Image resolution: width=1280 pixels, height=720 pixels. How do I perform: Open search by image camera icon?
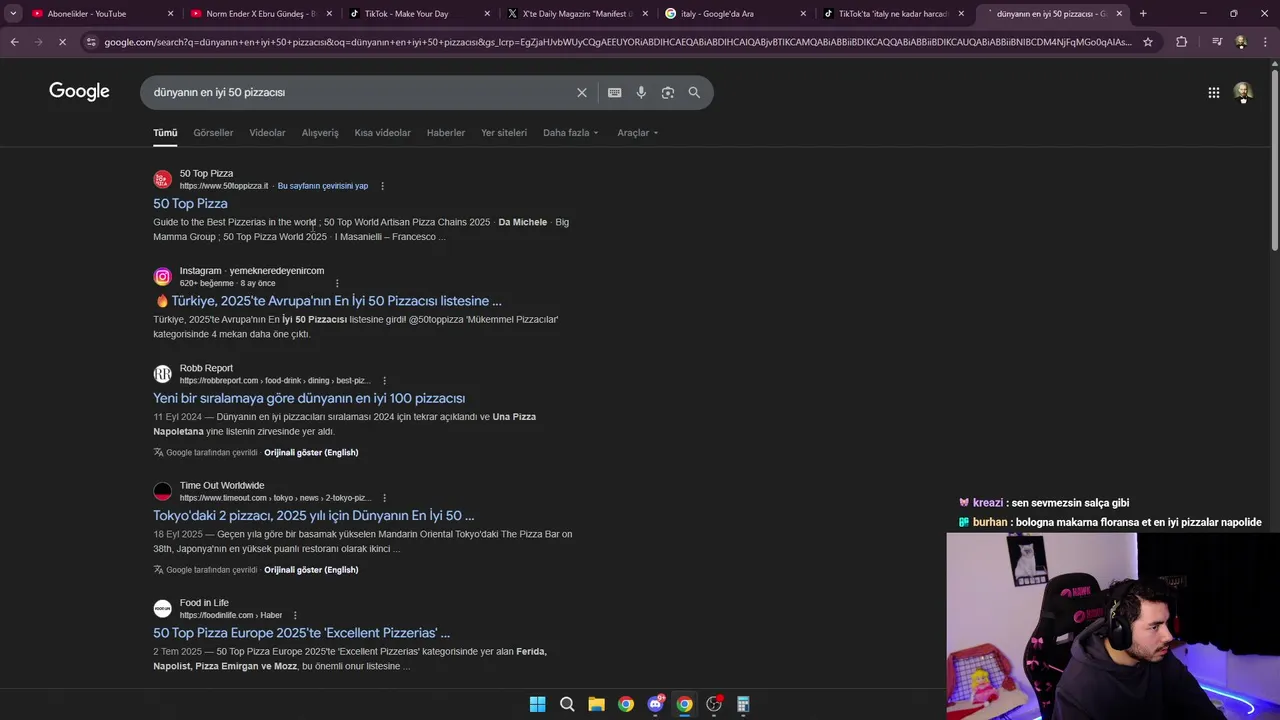tap(667, 92)
